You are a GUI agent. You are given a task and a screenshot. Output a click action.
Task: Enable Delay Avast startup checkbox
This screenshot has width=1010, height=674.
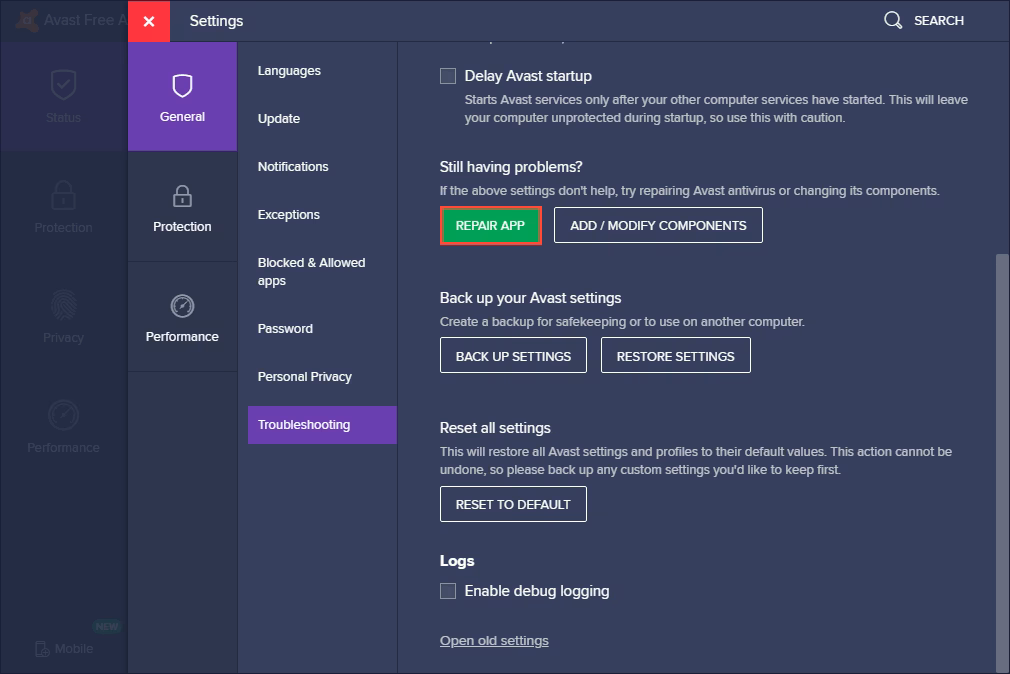point(448,76)
